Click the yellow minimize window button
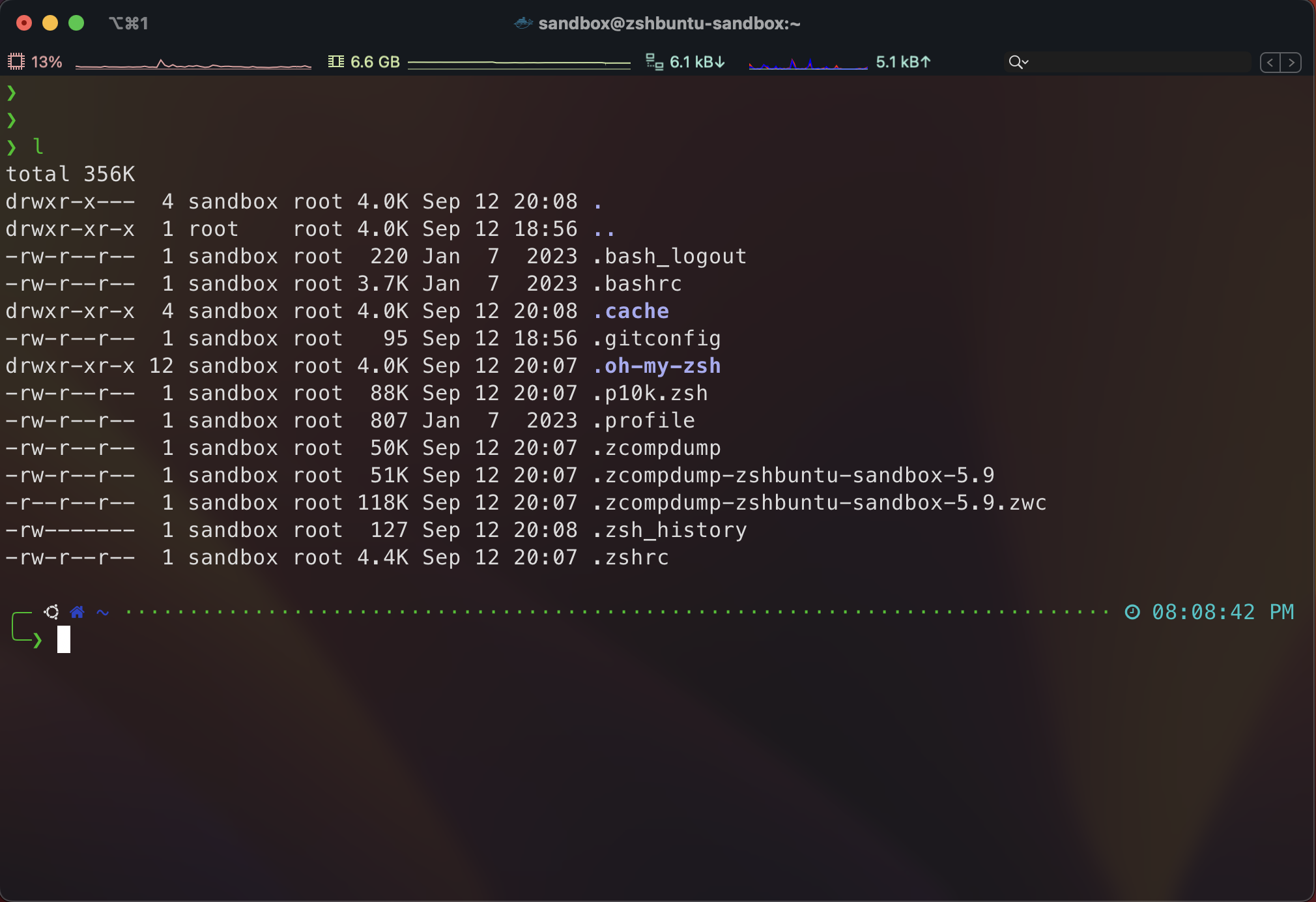The width and height of the screenshot is (1316, 902). [50, 23]
